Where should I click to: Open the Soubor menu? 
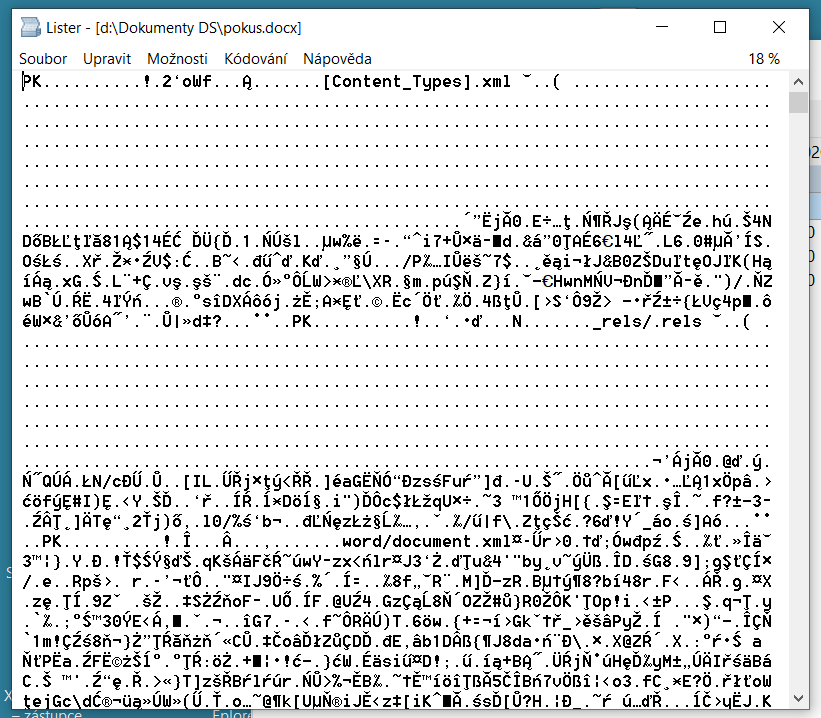43,59
